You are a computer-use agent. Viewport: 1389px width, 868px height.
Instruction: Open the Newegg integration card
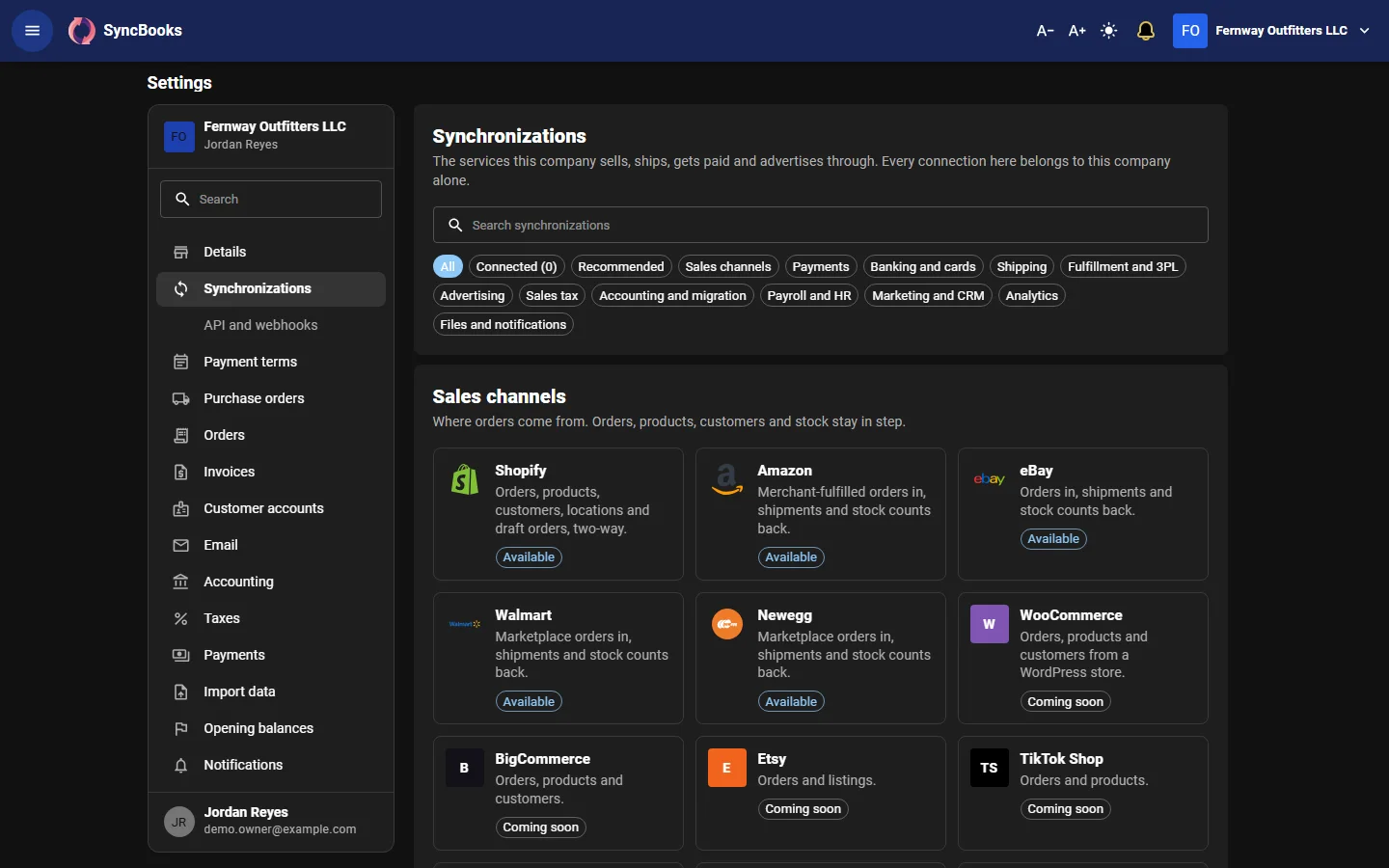(x=821, y=658)
